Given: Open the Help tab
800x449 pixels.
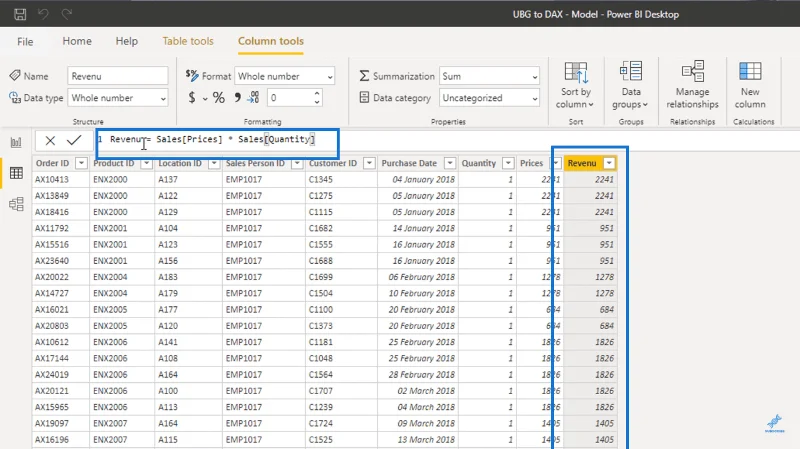Looking at the screenshot, I should coord(127,41).
